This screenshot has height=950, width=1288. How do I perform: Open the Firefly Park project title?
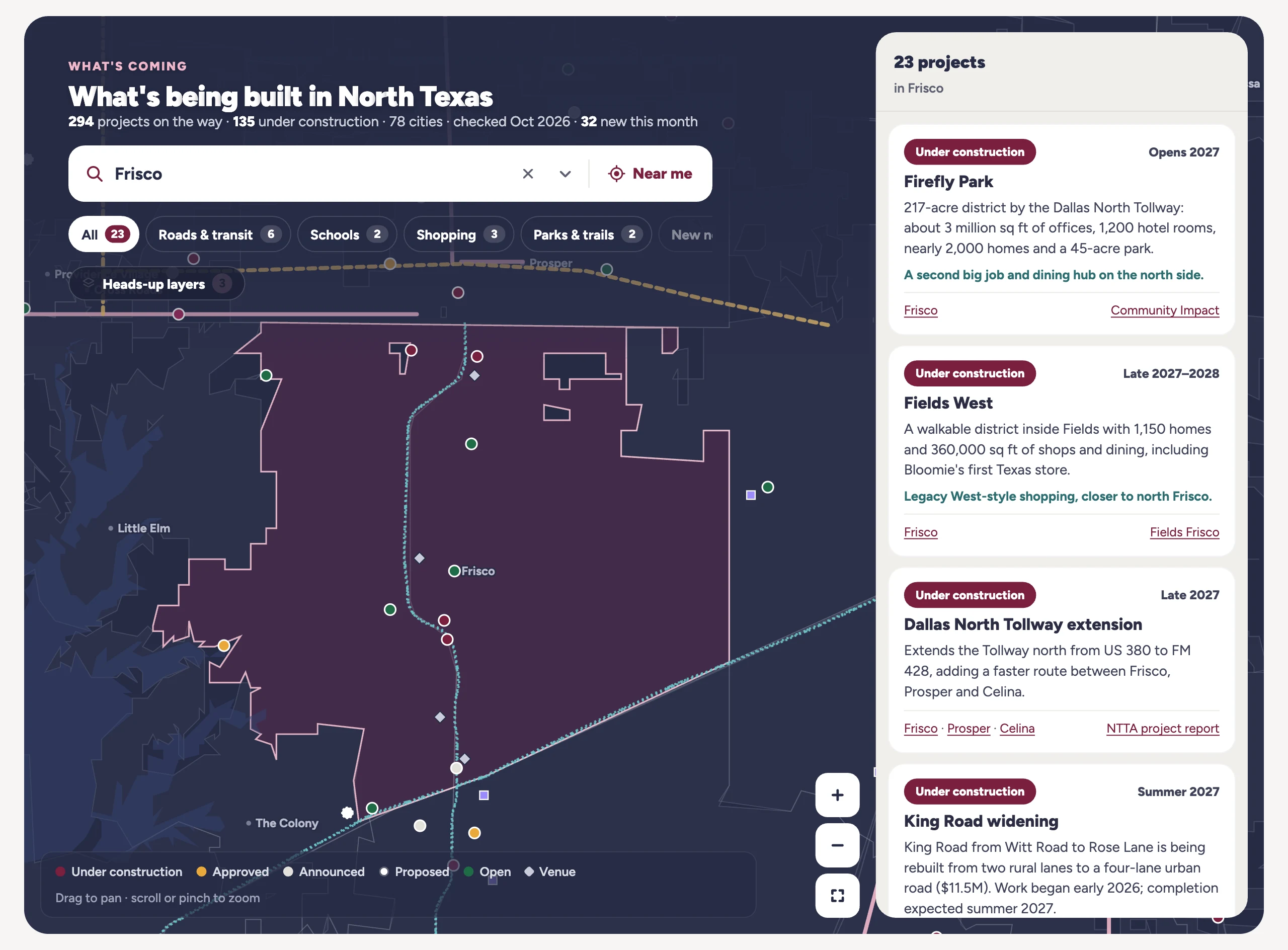point(948,182)
